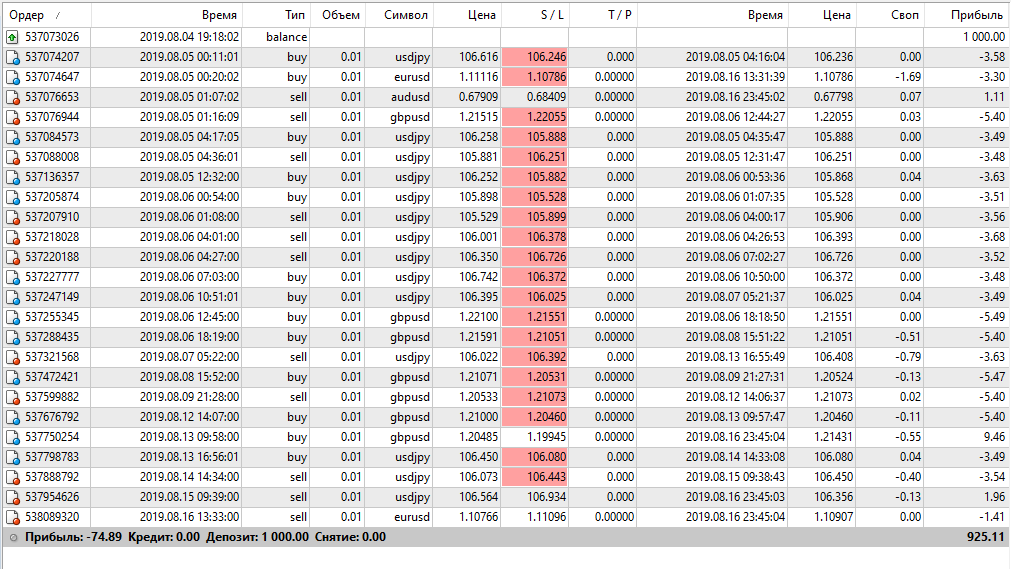Click the sell order icon for 537088008
1011x569 pixels.
pos(12,157)
